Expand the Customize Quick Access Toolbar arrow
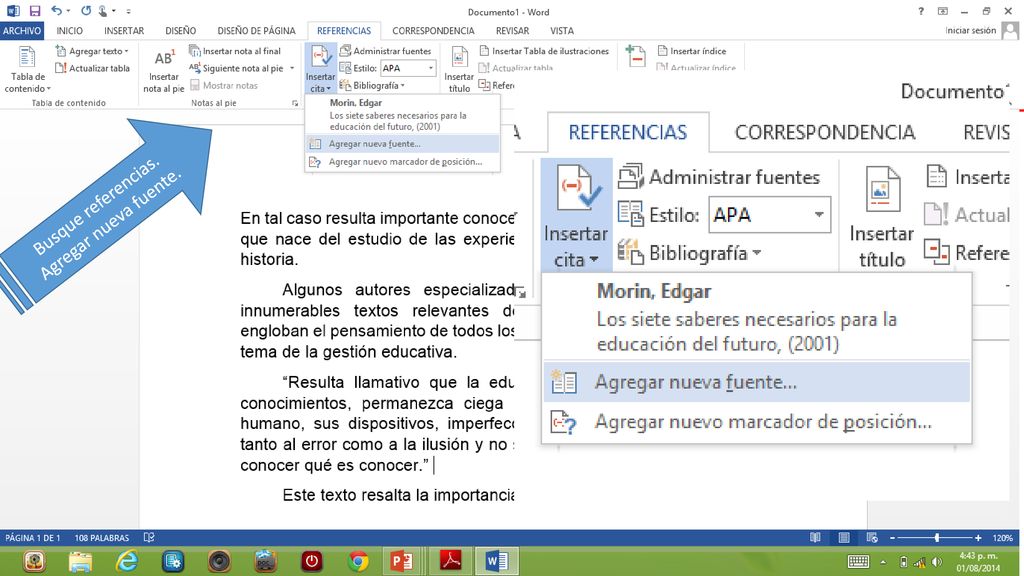 pyautogui.click(x=129, y=12)
